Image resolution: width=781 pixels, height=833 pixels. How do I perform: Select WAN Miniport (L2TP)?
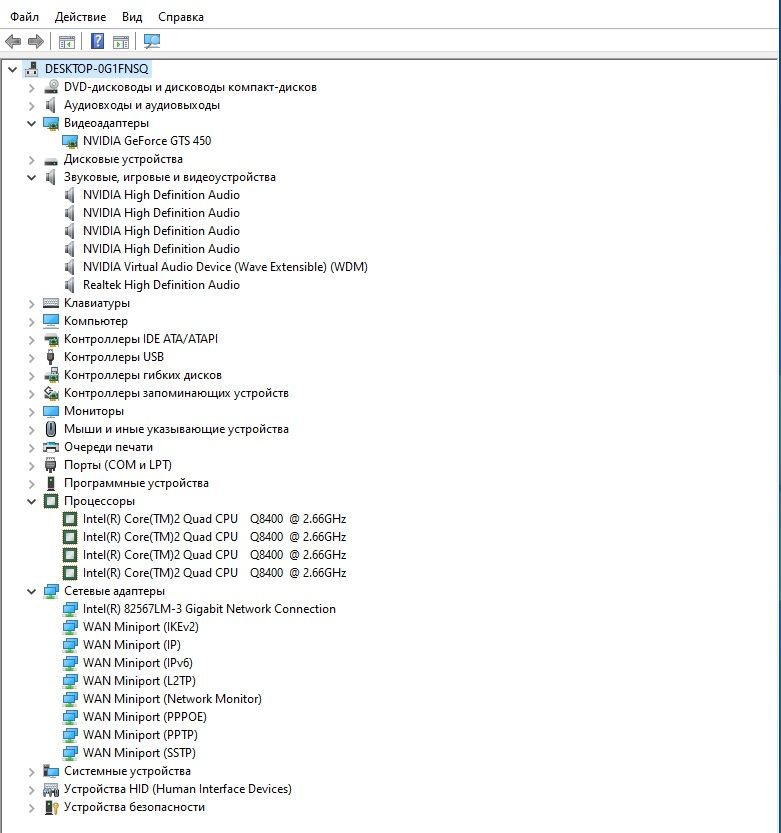pos(139,681)
